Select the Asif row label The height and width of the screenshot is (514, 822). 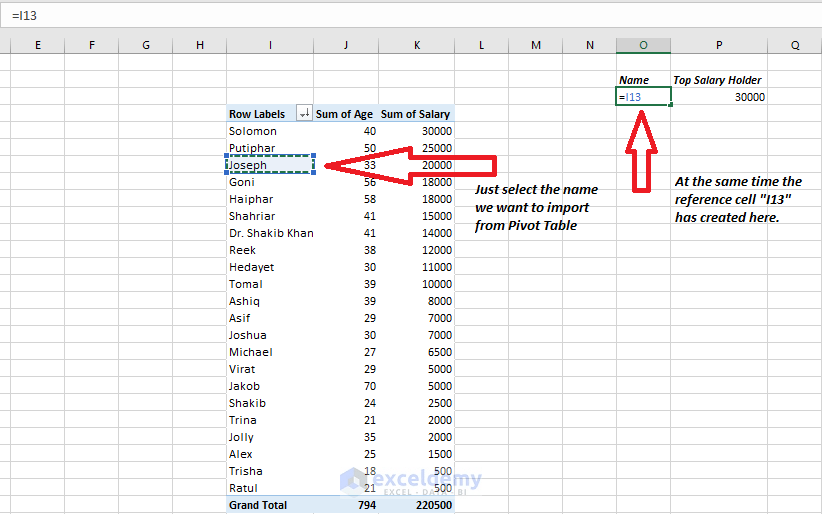click(270, 318)
